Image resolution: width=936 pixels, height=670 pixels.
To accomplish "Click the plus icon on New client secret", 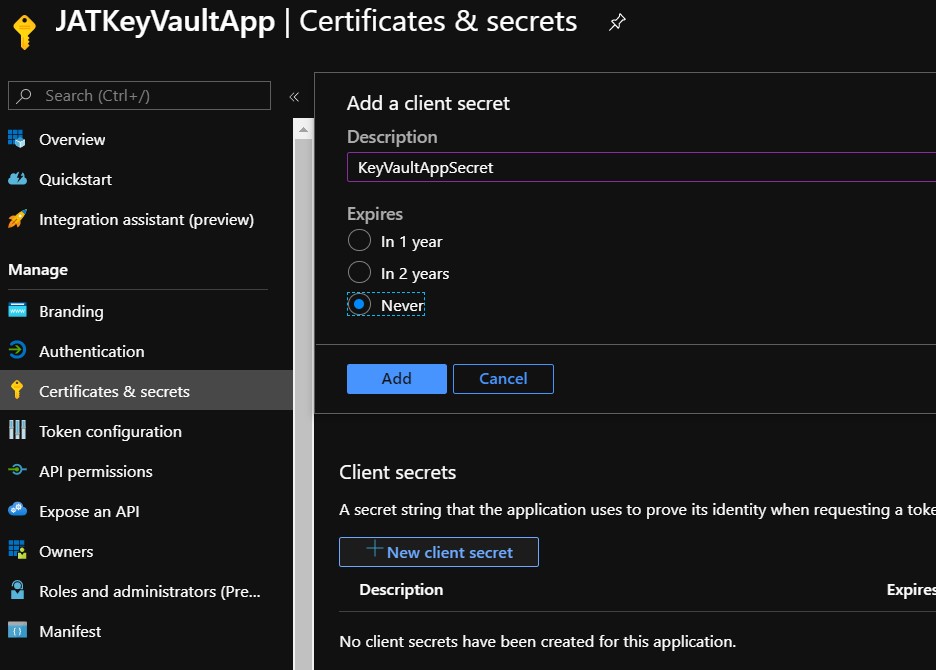I will coord(374,549).
